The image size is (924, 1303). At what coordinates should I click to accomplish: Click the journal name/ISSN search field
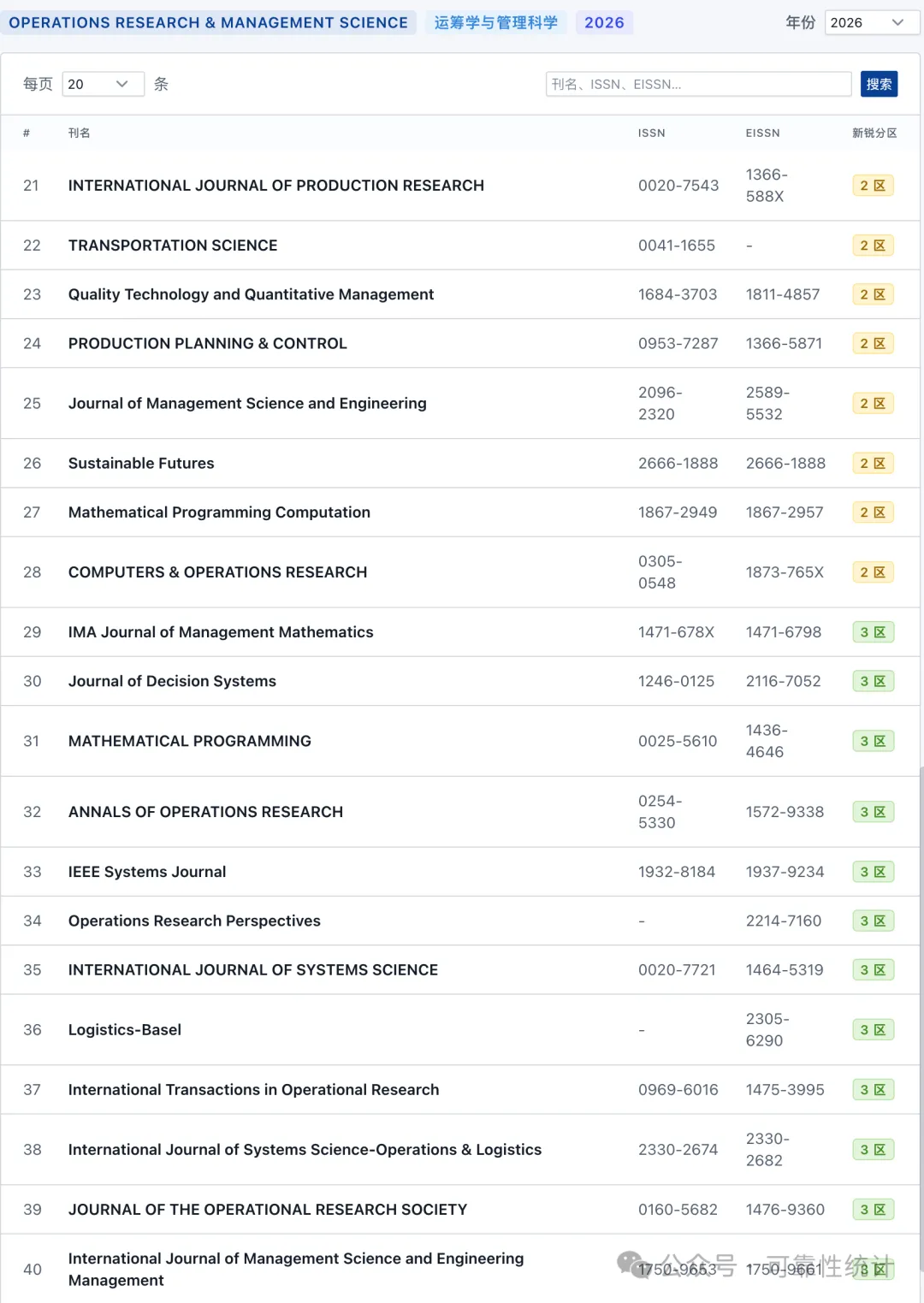698,84
